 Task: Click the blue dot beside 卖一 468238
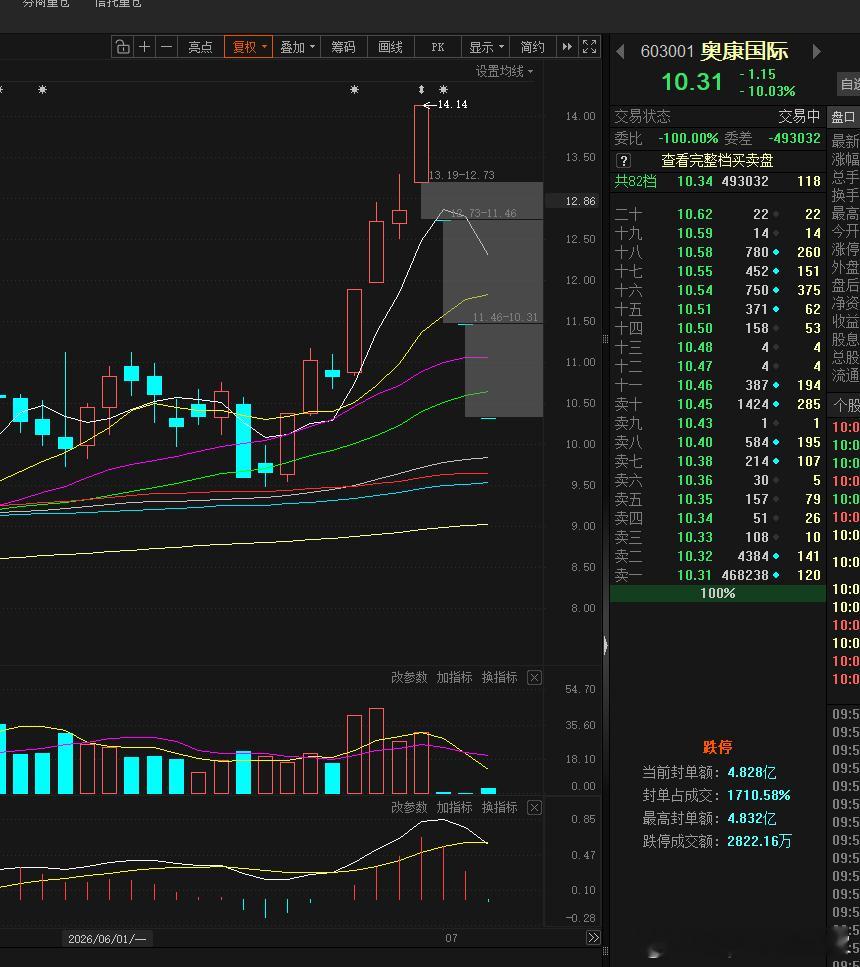point(775,575)
